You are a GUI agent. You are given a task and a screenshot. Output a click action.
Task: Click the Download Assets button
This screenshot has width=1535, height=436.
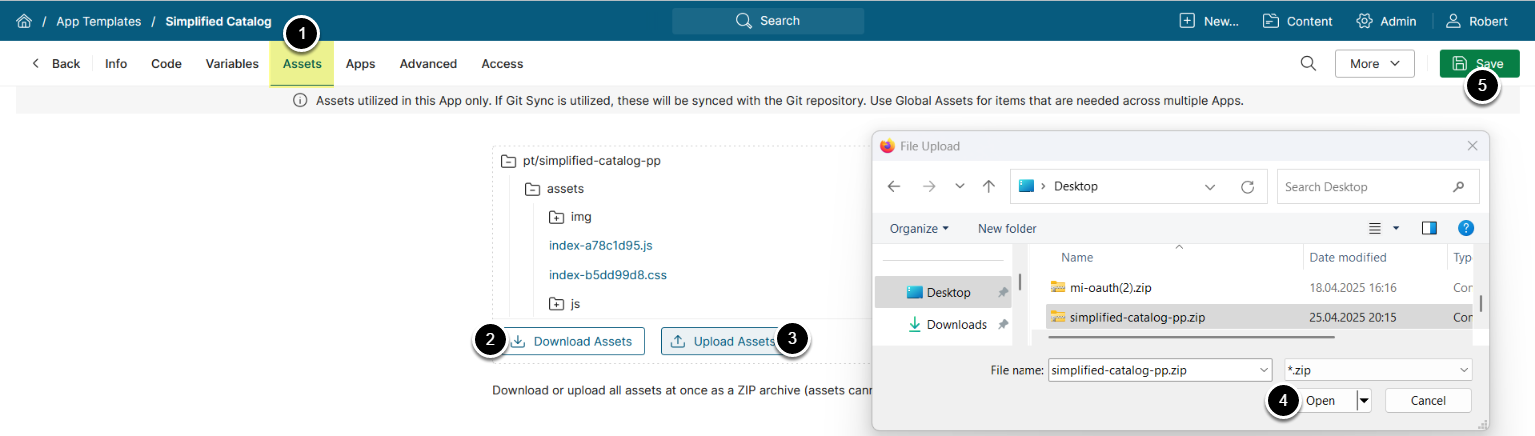572,341
